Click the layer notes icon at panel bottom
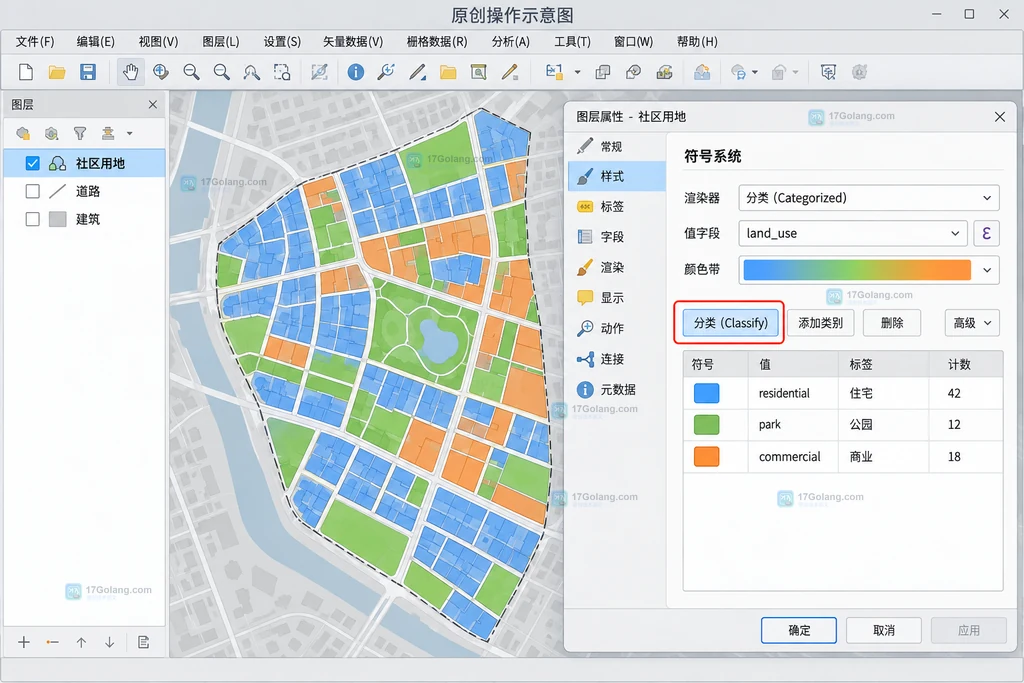 click(144, 643)
